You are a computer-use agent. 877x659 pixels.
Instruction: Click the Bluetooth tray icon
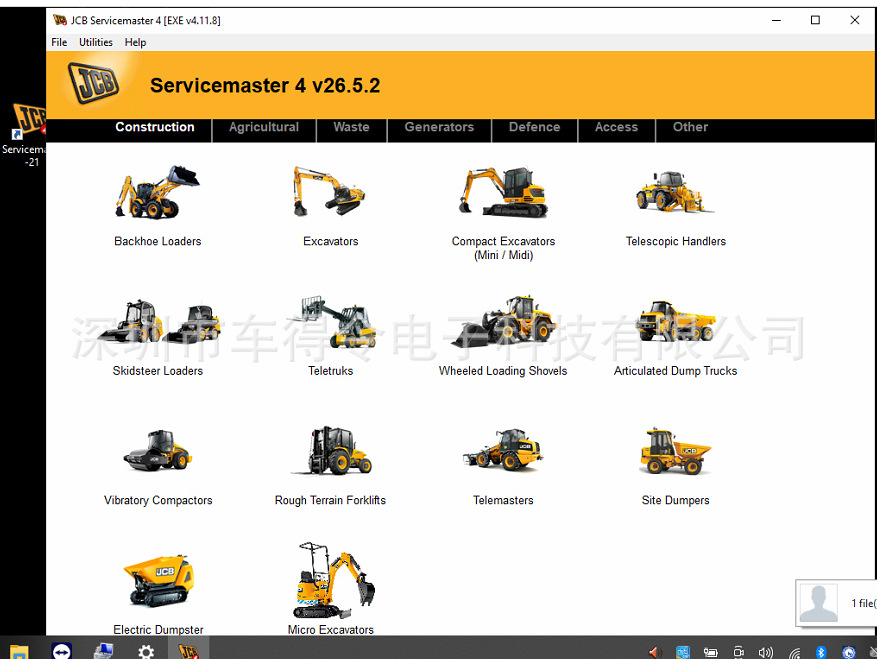point(821,652)
